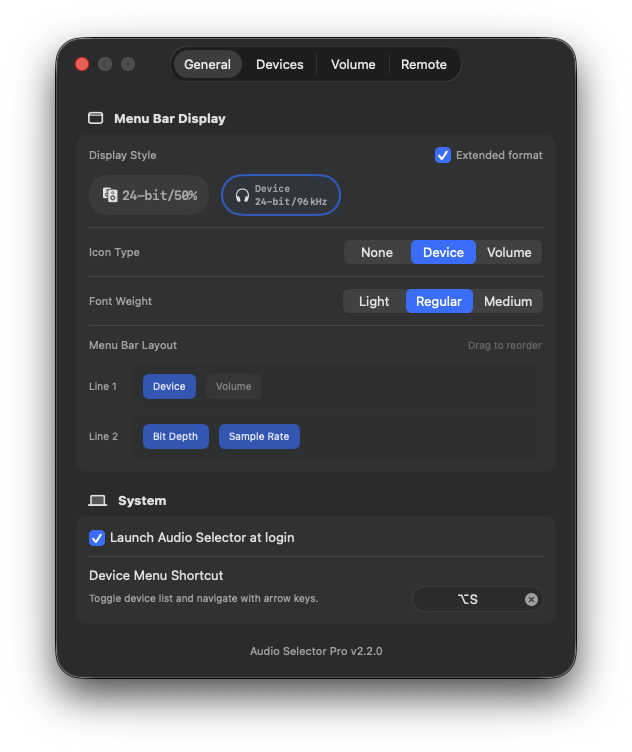
Task: Click the Display Style label
Action: (x=123, y=155)
